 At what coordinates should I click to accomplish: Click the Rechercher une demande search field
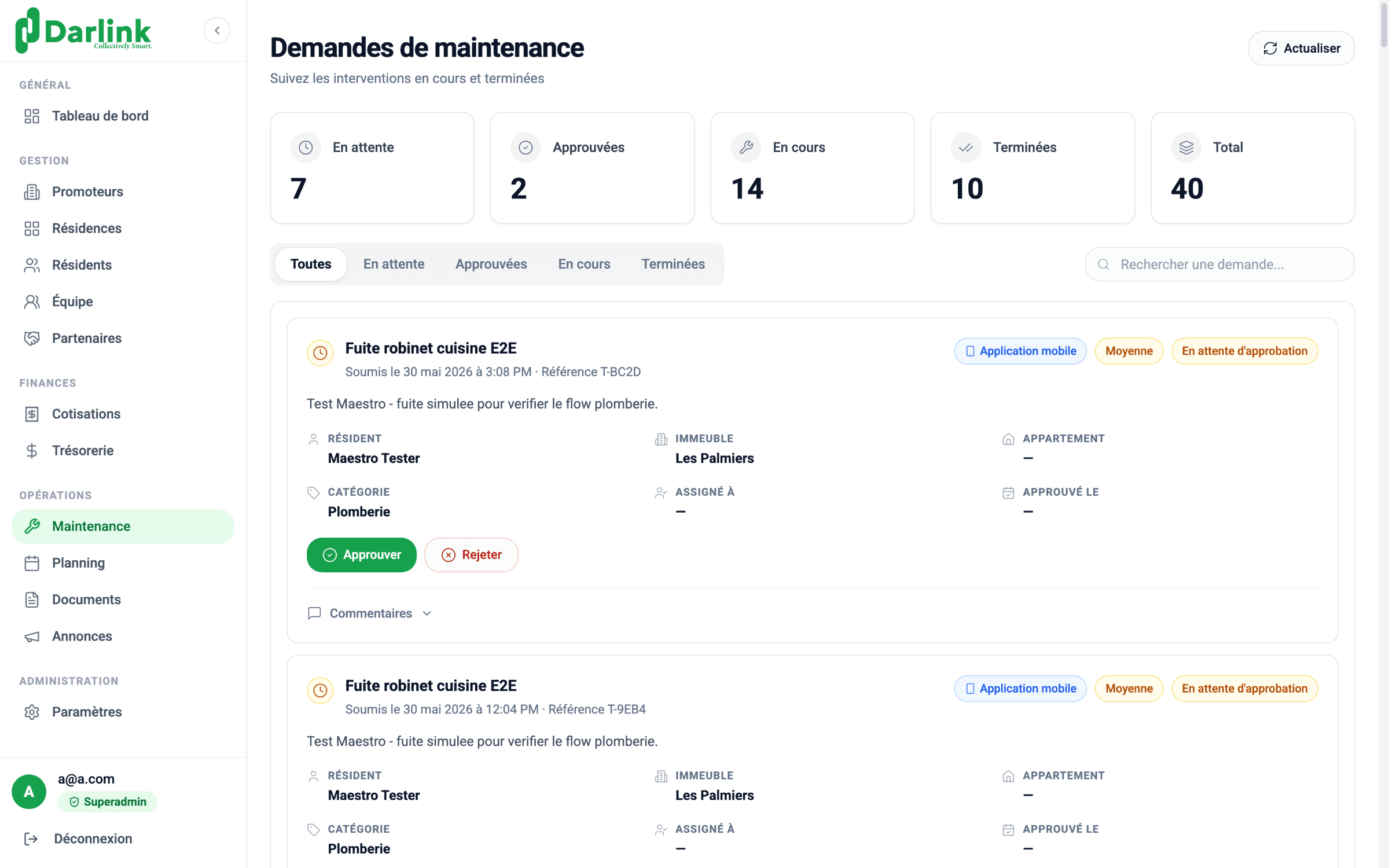pos(1219,264)
